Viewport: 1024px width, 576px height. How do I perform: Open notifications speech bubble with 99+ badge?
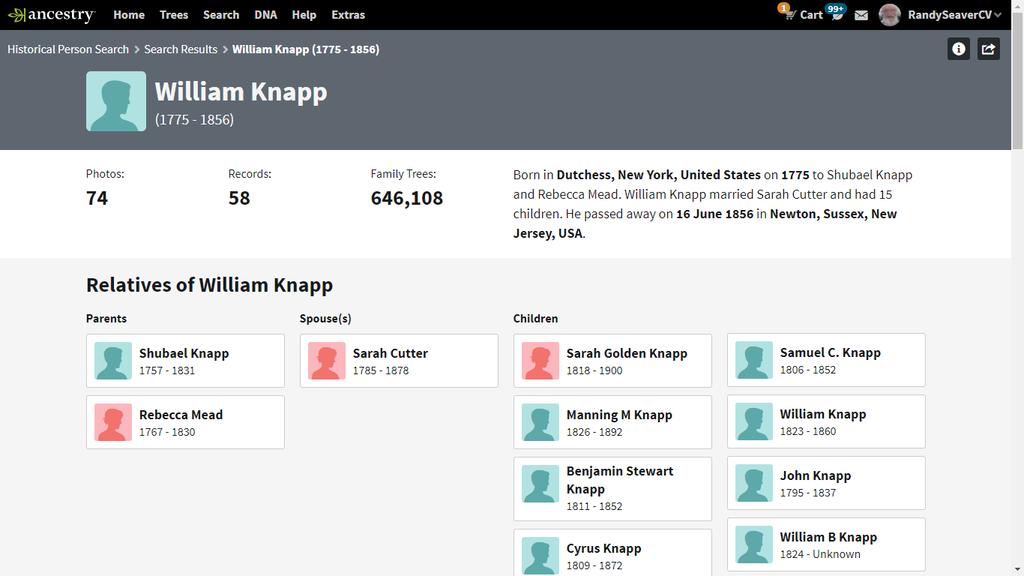click(837, 13)
